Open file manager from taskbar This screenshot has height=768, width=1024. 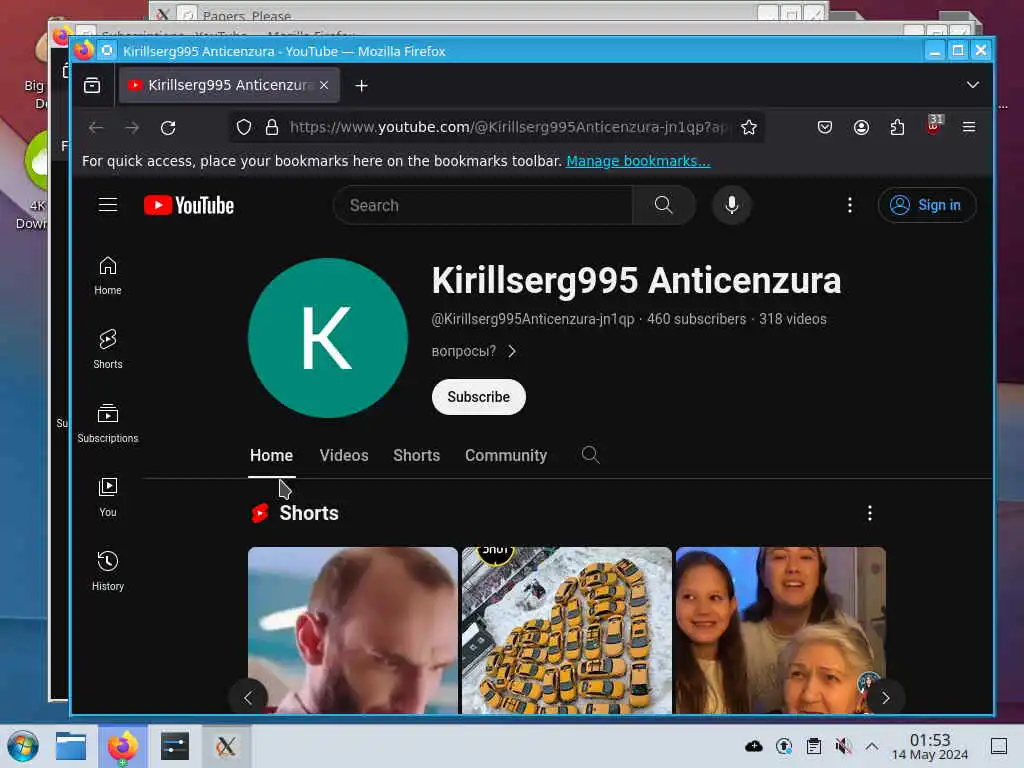coord(71,746)
